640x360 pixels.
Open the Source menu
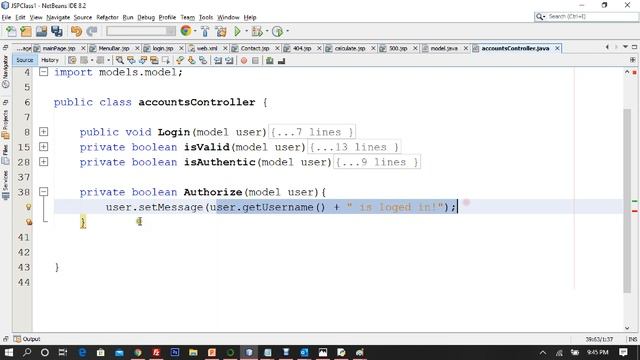82,17
